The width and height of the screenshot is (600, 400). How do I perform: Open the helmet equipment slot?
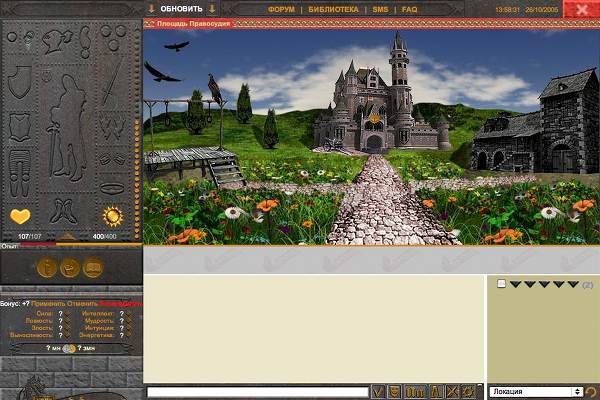point(57,41)
